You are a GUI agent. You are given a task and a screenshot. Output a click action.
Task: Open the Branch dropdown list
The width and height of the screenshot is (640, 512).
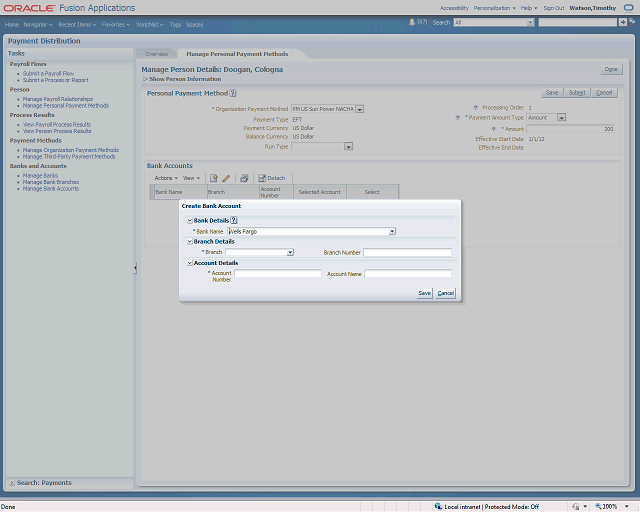tap(290, 253)
